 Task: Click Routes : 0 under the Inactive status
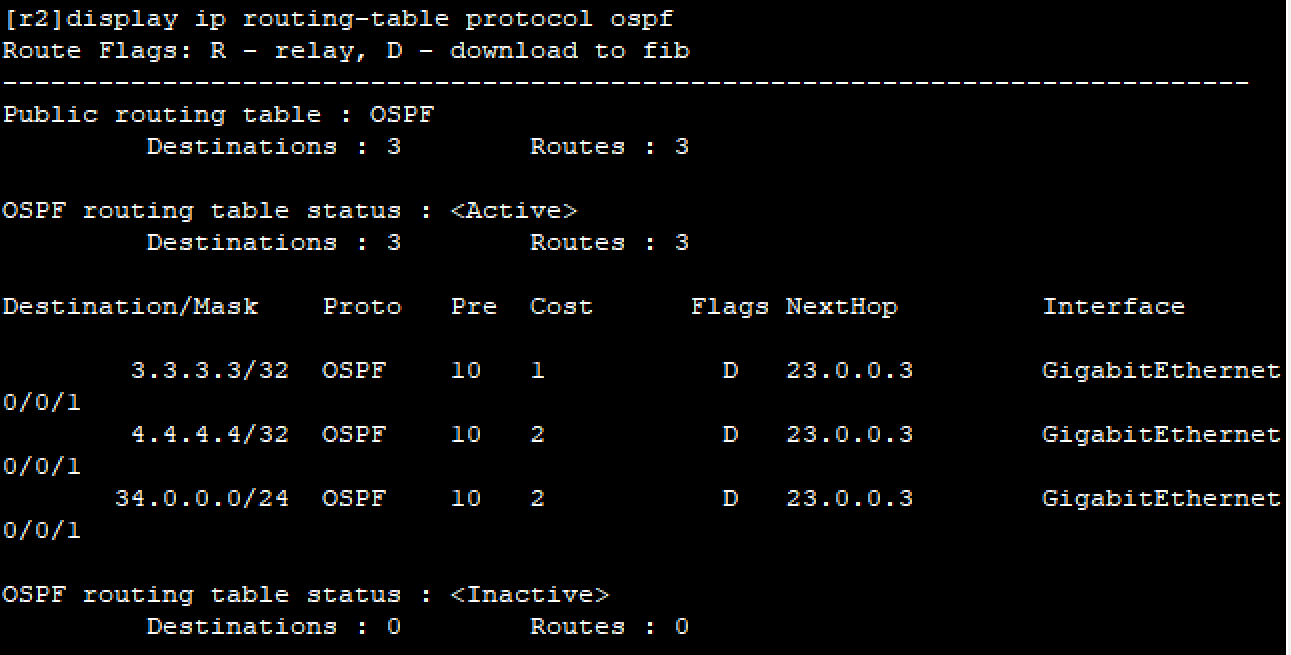click(x=609, y=627)
